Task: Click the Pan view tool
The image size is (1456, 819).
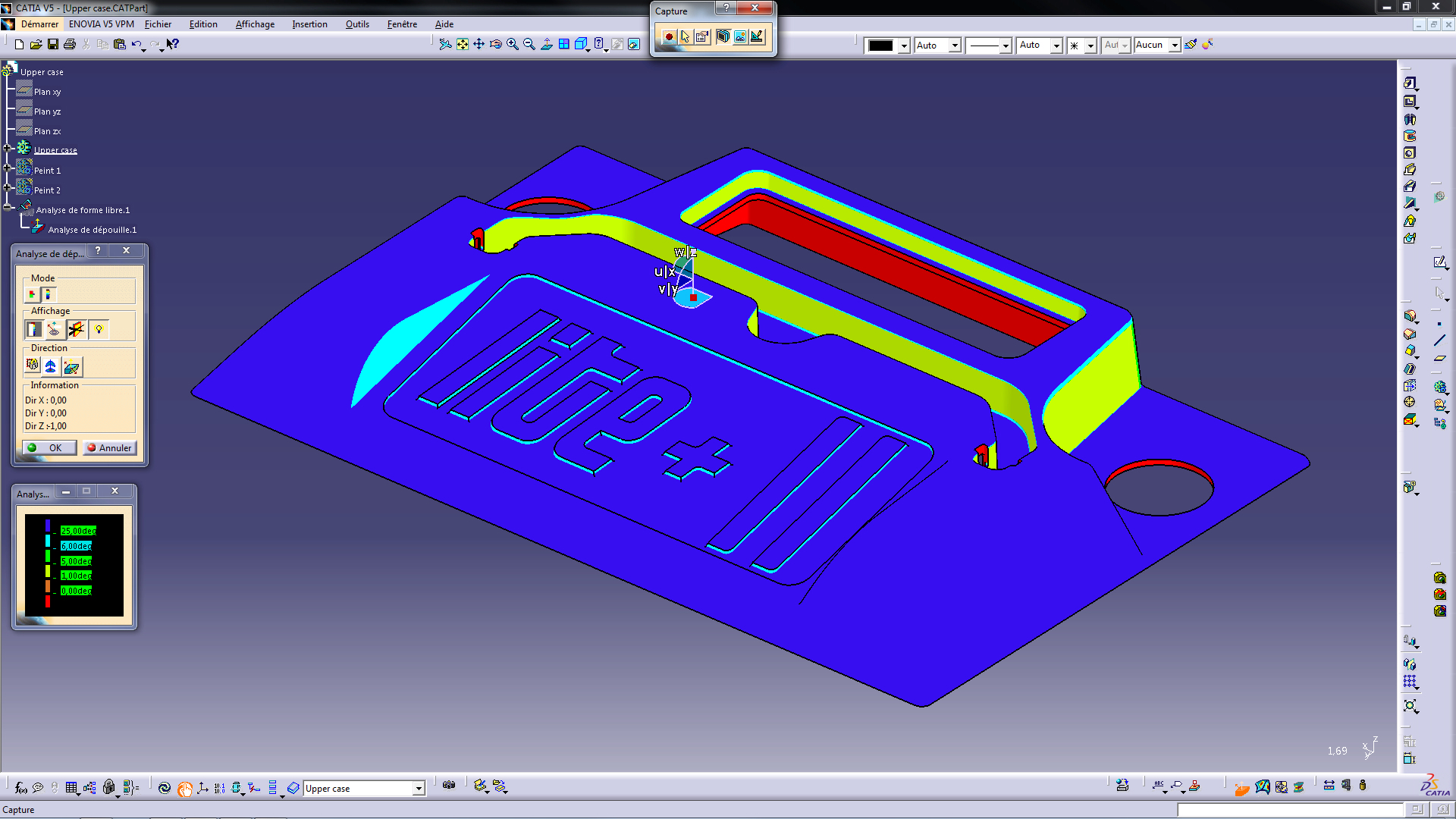Action: [479, 45]
